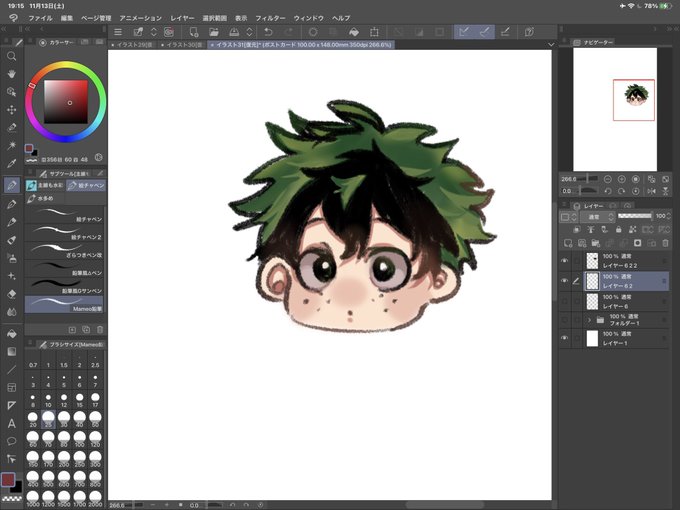The height and width of the screenshot is (510, 680).
Task: Switch to イラスト30 canvas tab
Action: [x=182, y=45]
